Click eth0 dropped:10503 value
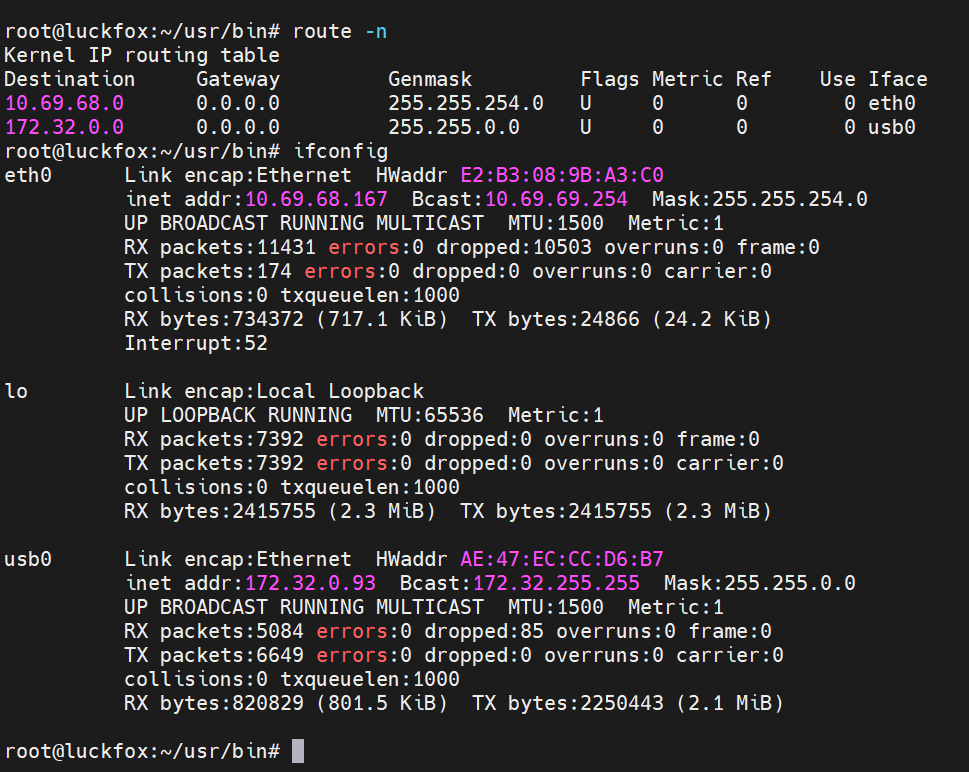 point(514,247)
